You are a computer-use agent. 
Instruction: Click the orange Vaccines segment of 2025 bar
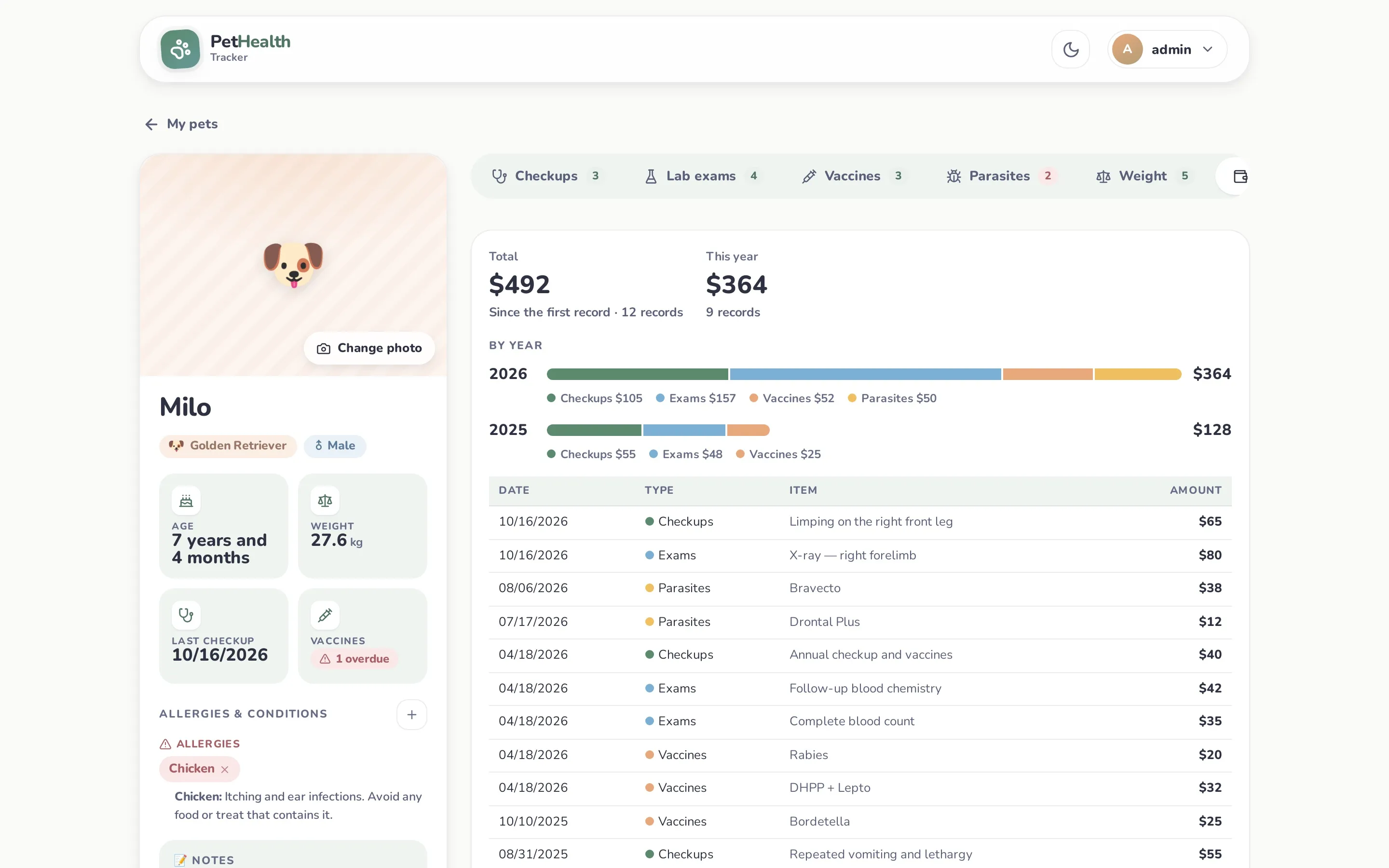click(x=748, y=430)
